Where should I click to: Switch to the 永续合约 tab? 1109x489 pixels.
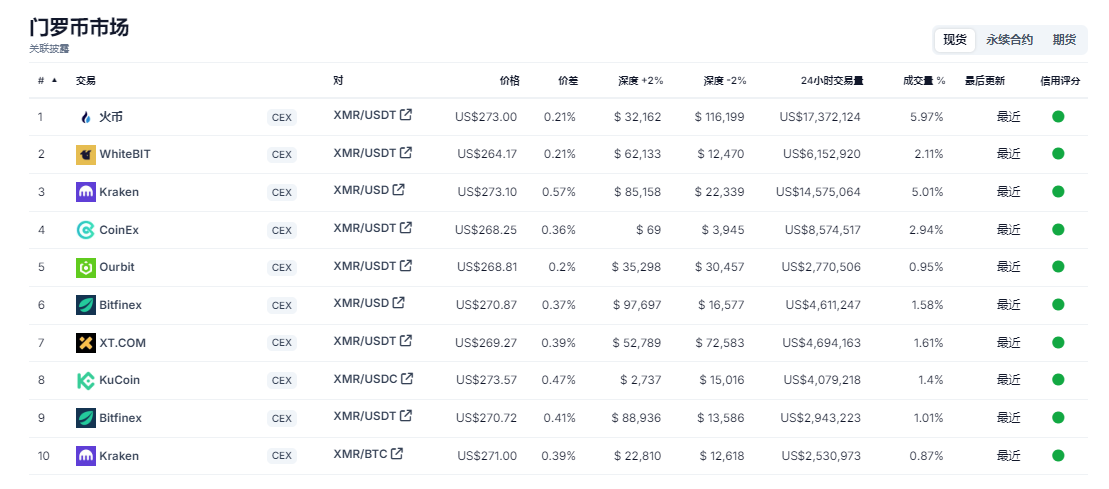[x=1009, y=40]
